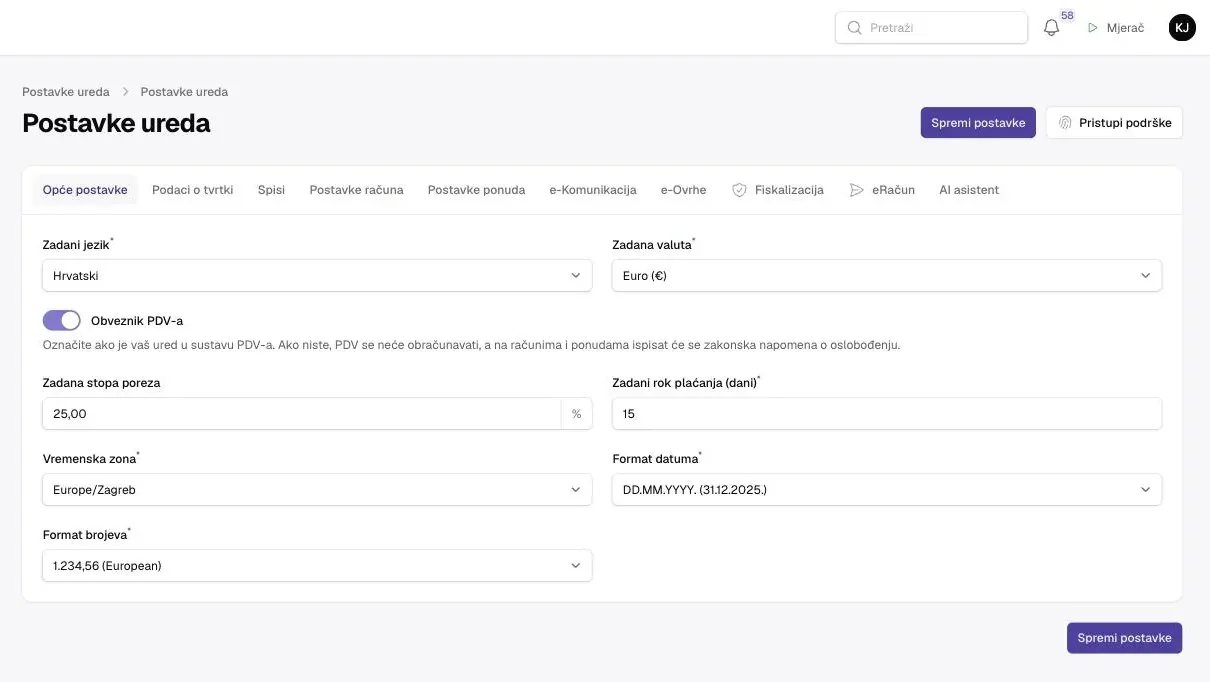Click the breadcrumb chevron separator
The image size is (1210, 682).
126,92
